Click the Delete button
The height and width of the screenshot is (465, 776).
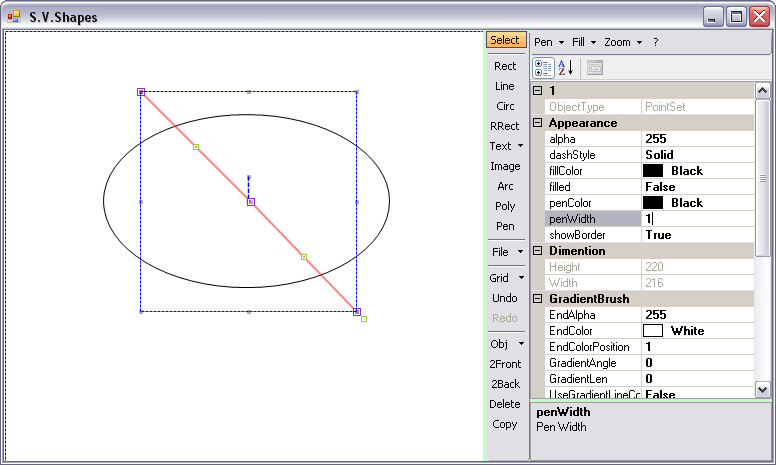coord(505,404)
